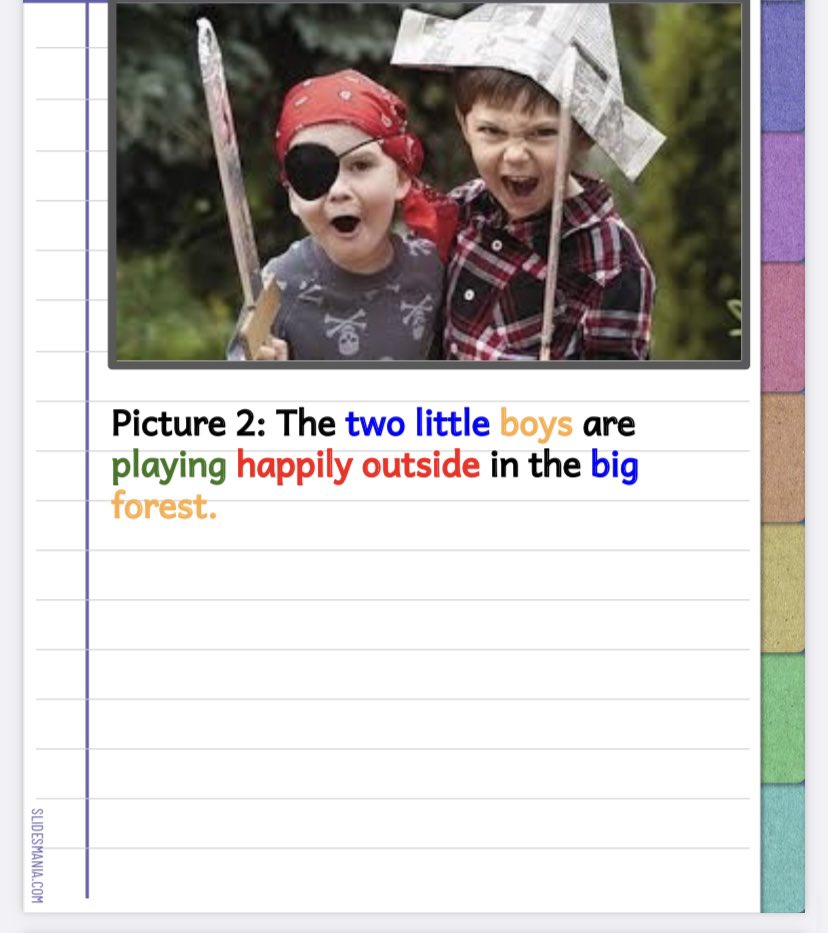Open the blue notebook divider tab
Screen dimensions: 828x933
[x=783, y=65]
